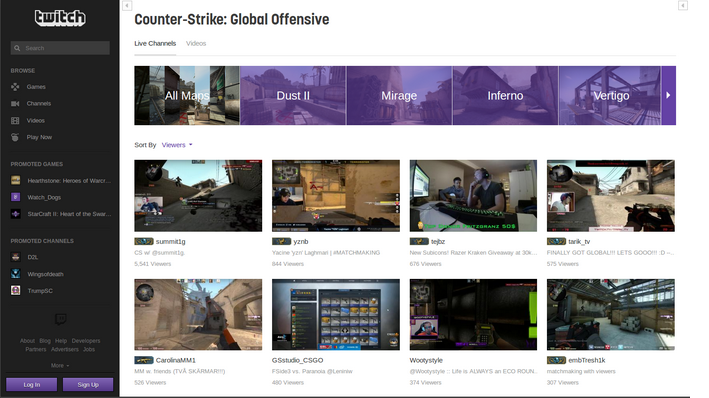Click the Wingsofdeath channel avatar
This screenshot has width=709, height=398.
coord(15,274)
